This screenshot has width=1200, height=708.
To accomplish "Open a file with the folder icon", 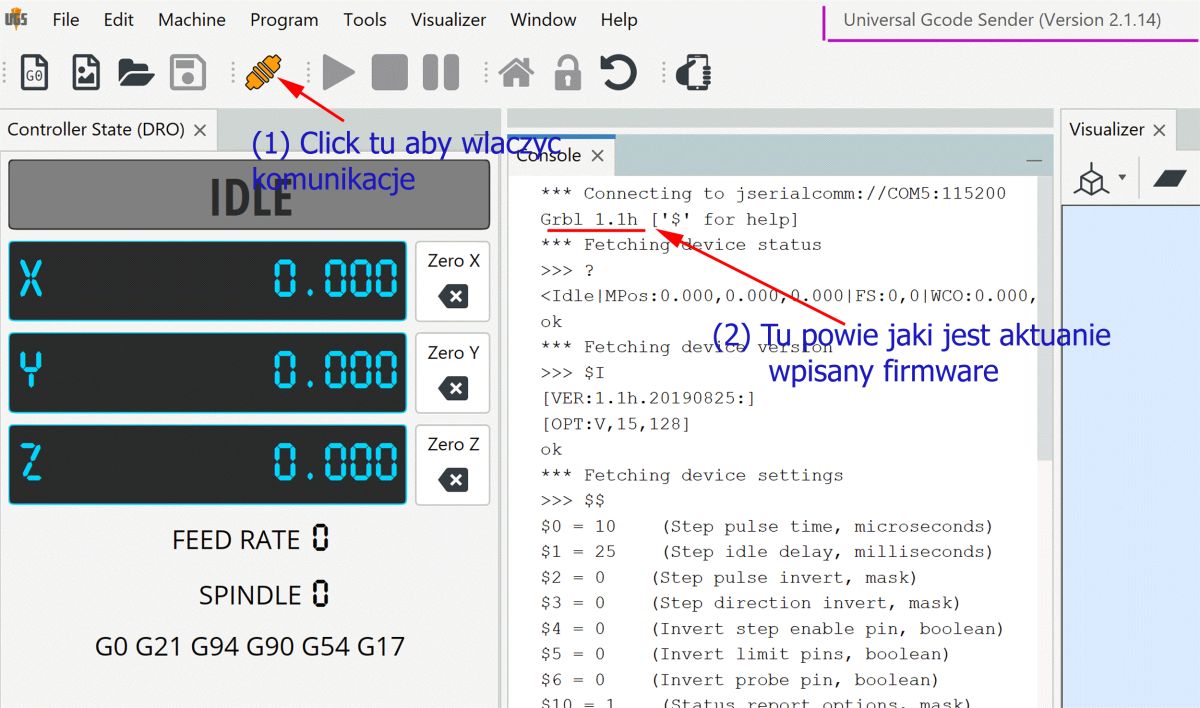I will click(136, 73).
